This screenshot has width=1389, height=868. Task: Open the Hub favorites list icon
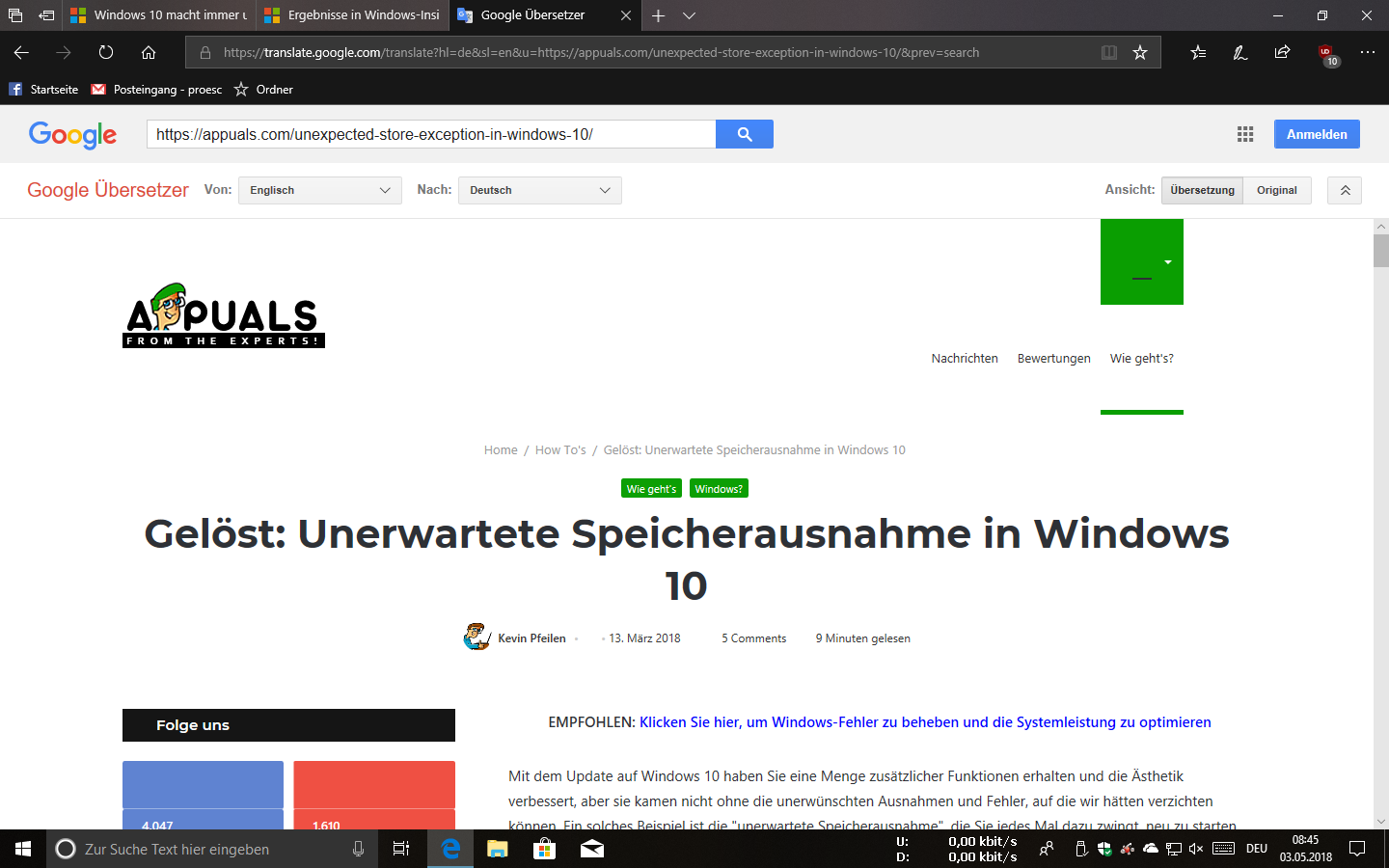(x=1198, y=52)
